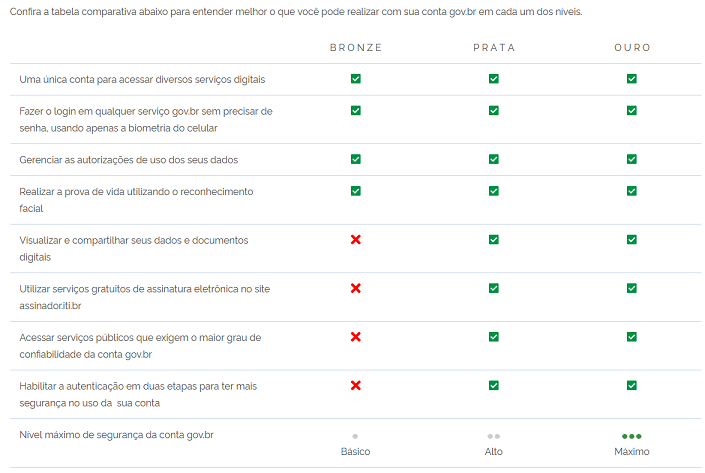Click Bronze red X for two-step authentication row
The image size is (705, 473).
pos(356,385)
